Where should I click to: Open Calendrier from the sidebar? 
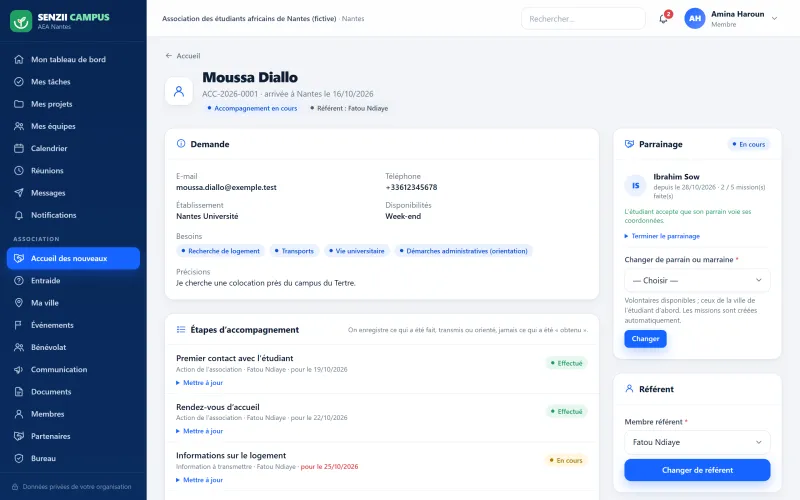pyautogui.click(x=73, y=148)
